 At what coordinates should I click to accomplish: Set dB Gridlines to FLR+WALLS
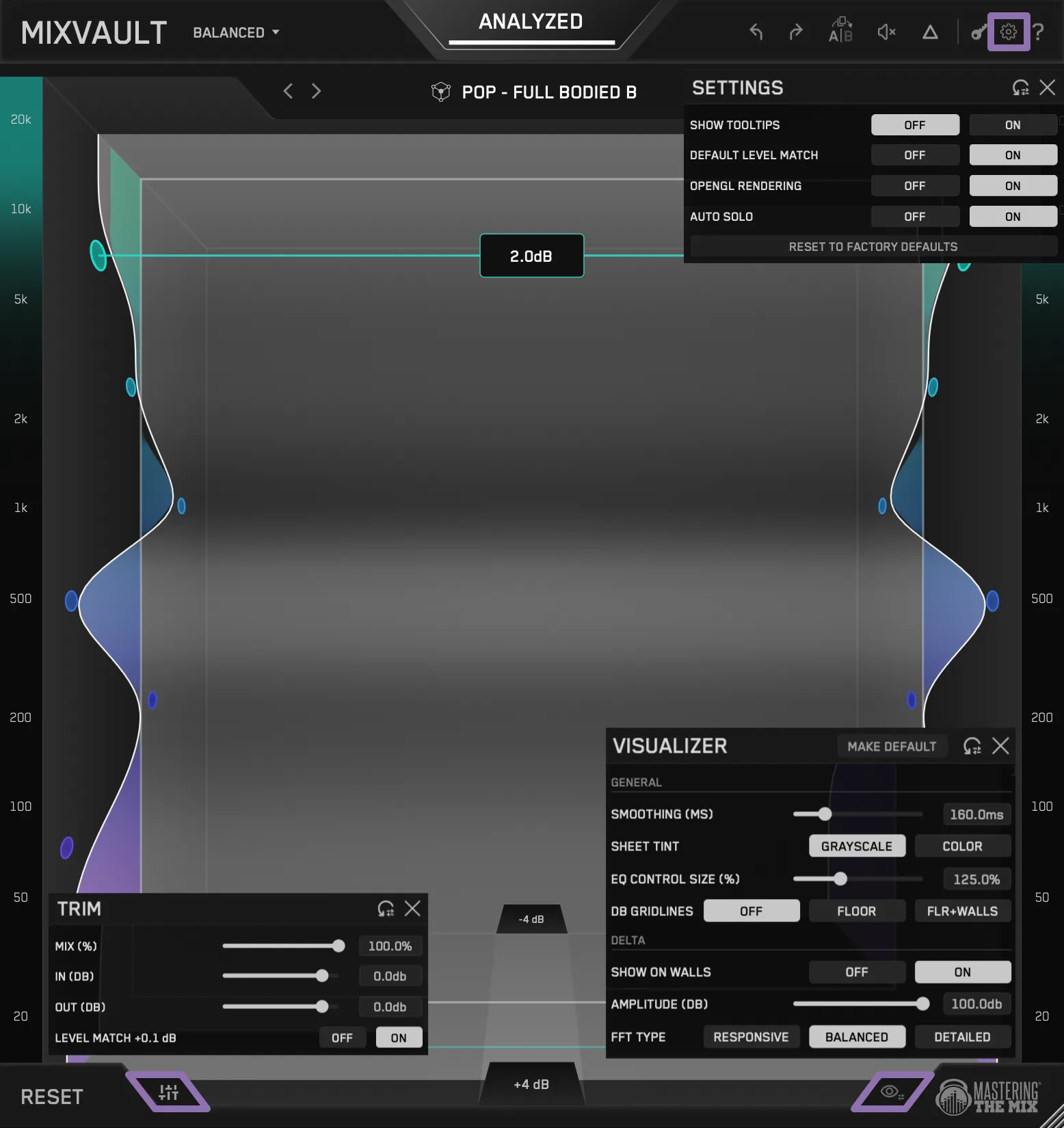point(962,911)
